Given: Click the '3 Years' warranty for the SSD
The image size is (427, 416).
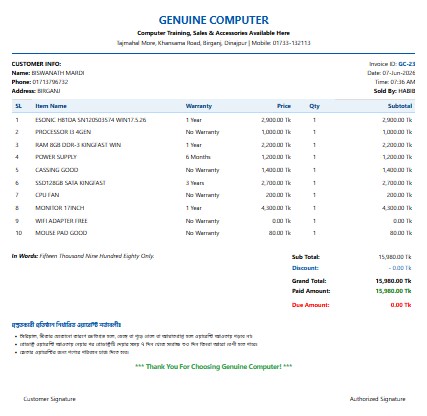Looking at the screenshot, I should [195, 183].
